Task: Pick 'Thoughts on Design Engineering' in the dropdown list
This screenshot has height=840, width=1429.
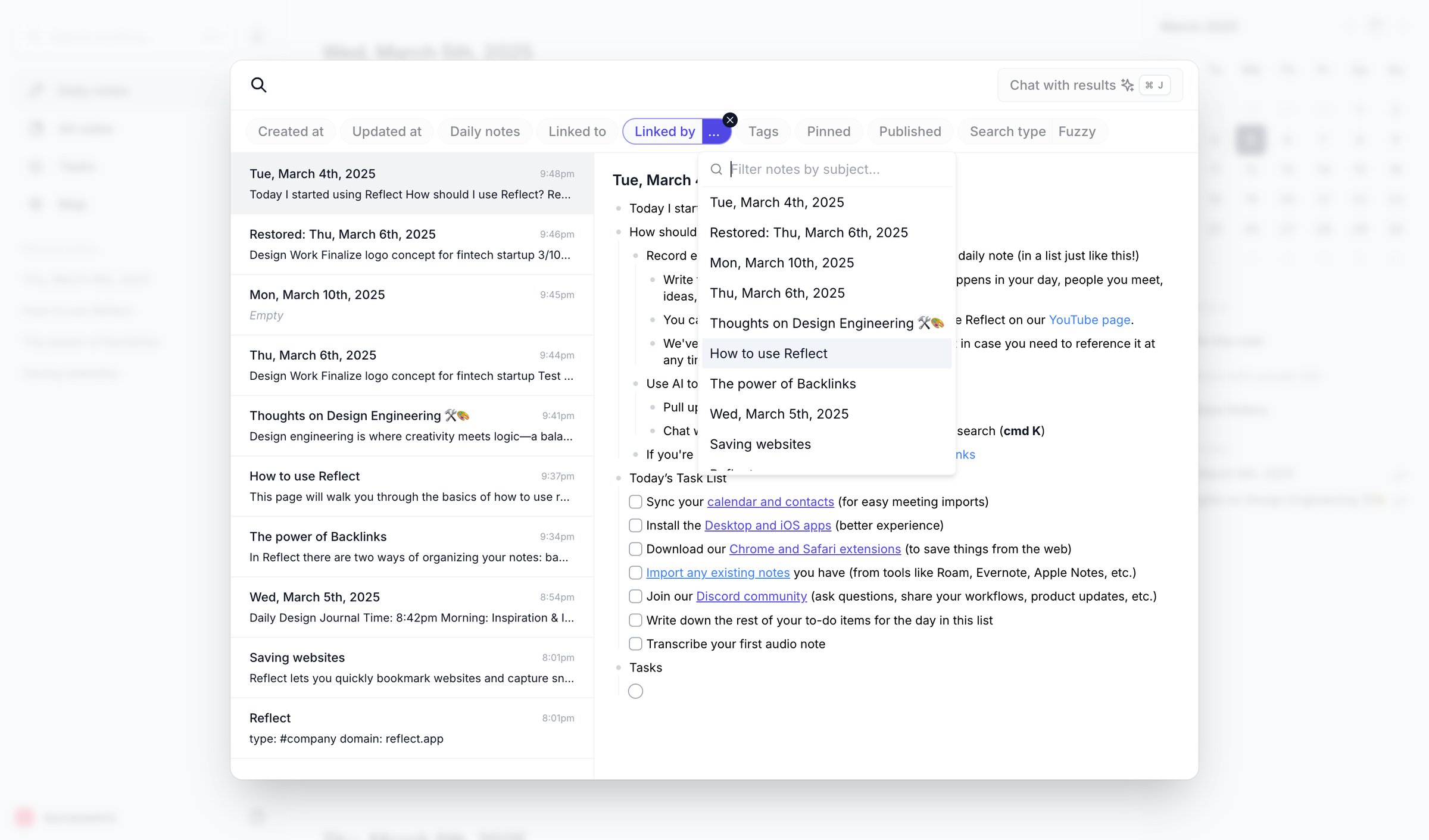Action: point(826,323)
